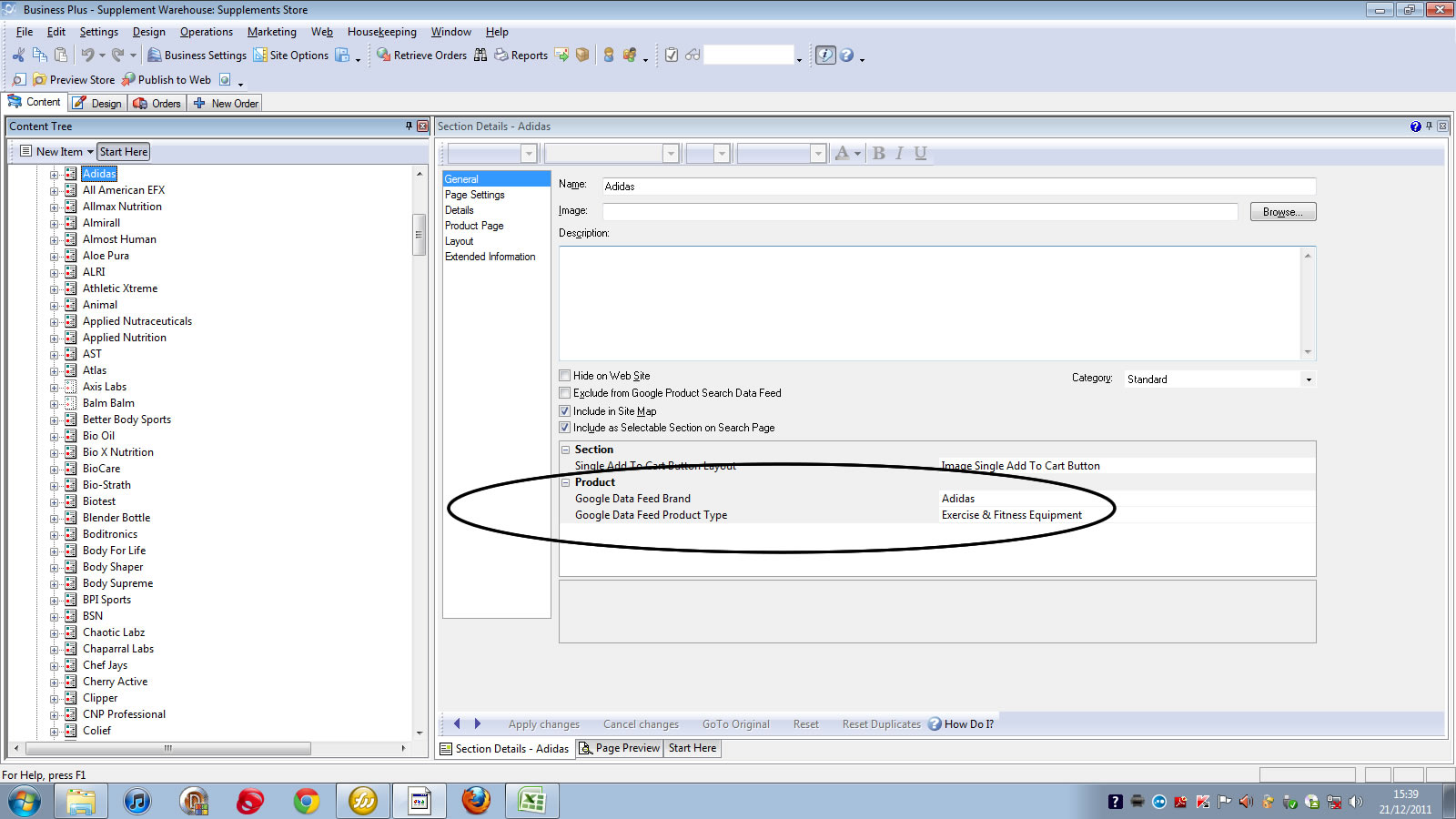Select Page Settings in the section list
Viewport: 1456px width, 819px height.
point(475,195)
